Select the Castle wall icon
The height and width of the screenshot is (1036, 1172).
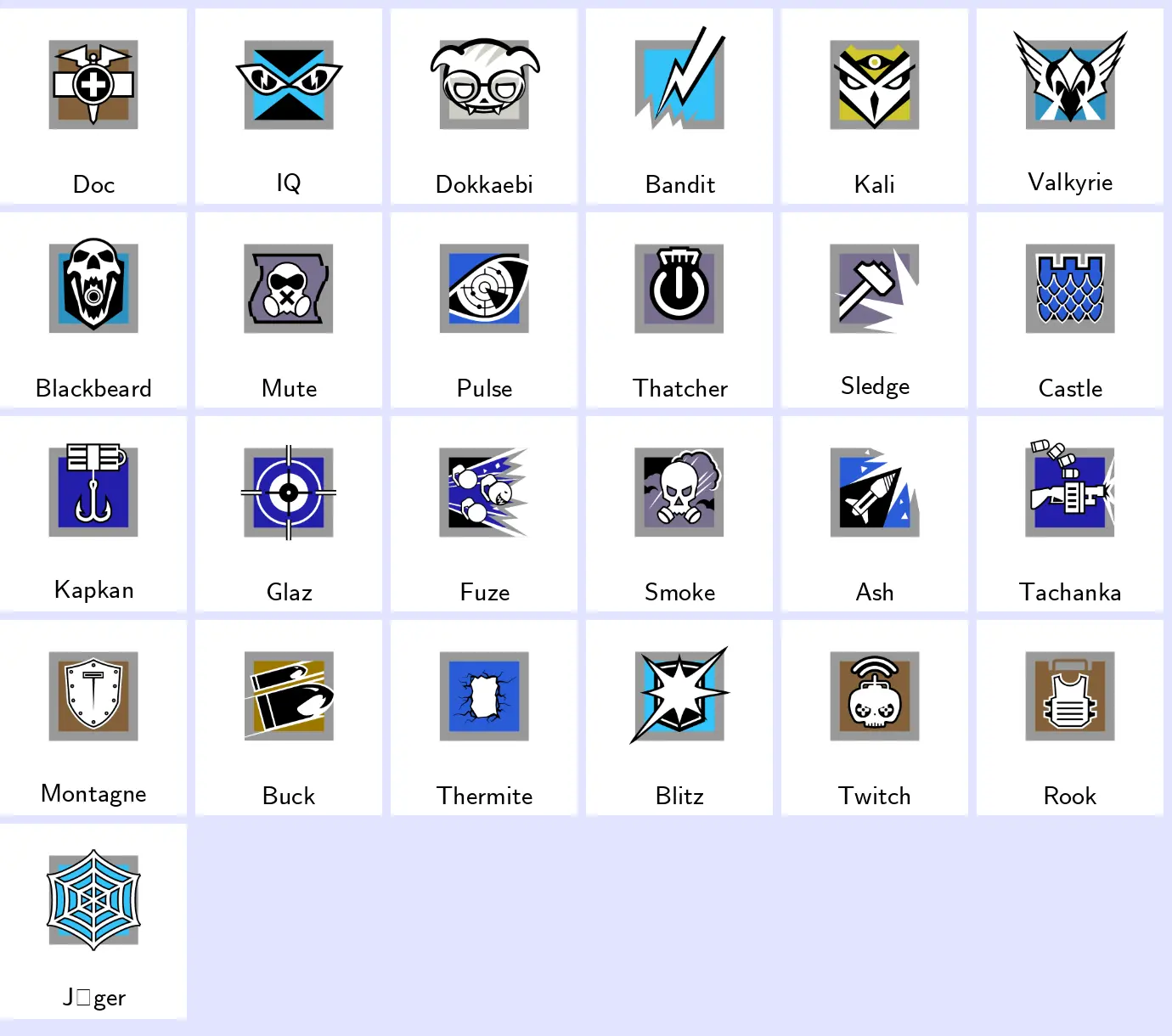1070,288
